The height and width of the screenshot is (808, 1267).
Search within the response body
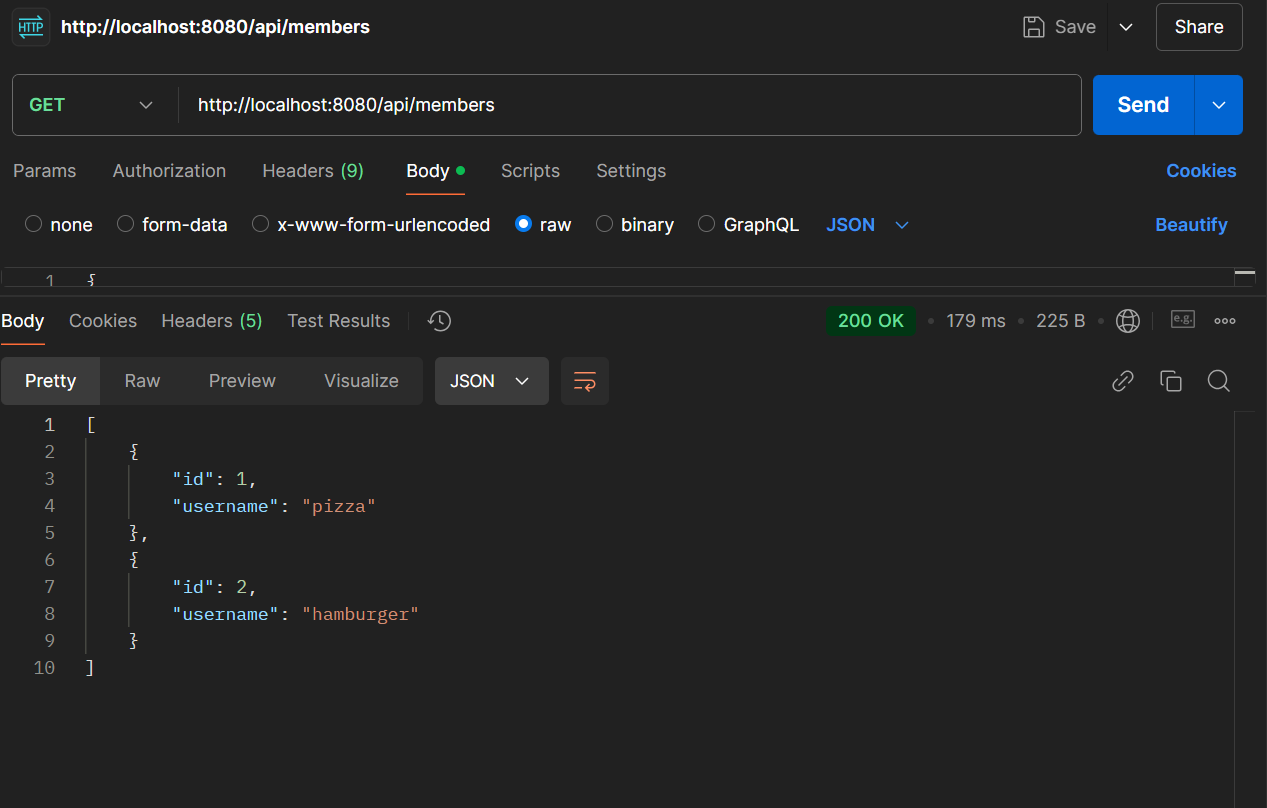tap(1218, 381)
